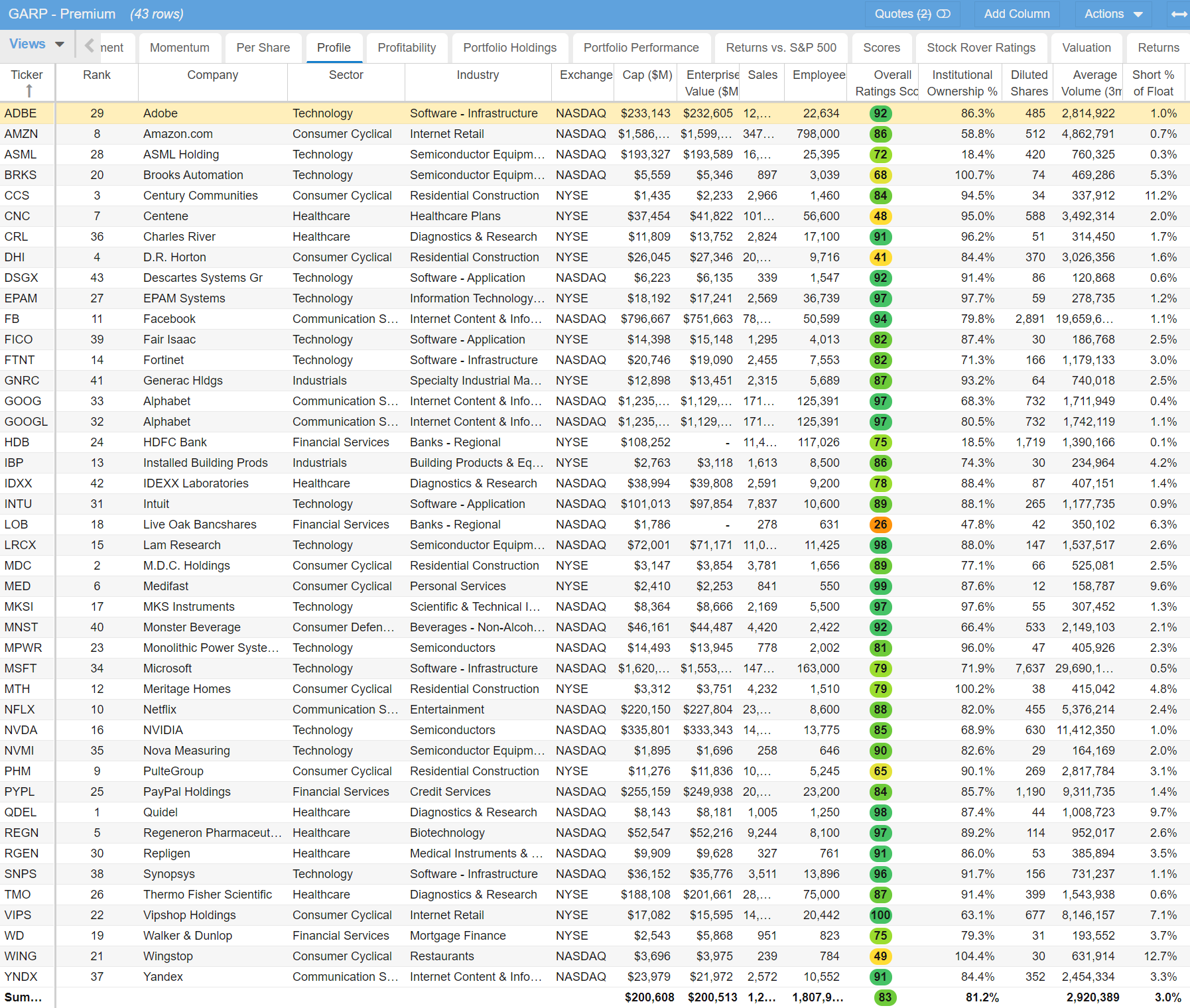Open the Returns tab
Screen dimensions: 1190x1008
1158,48
